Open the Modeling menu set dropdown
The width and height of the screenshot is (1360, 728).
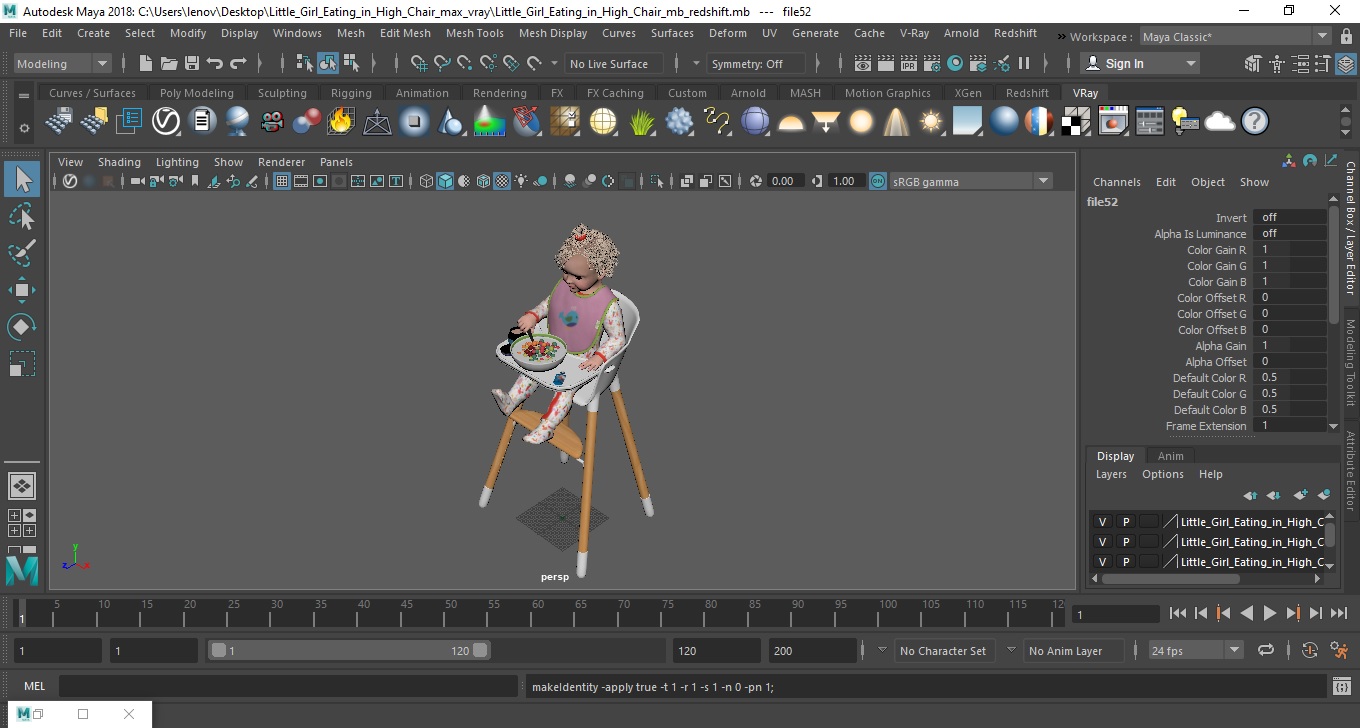62,63
